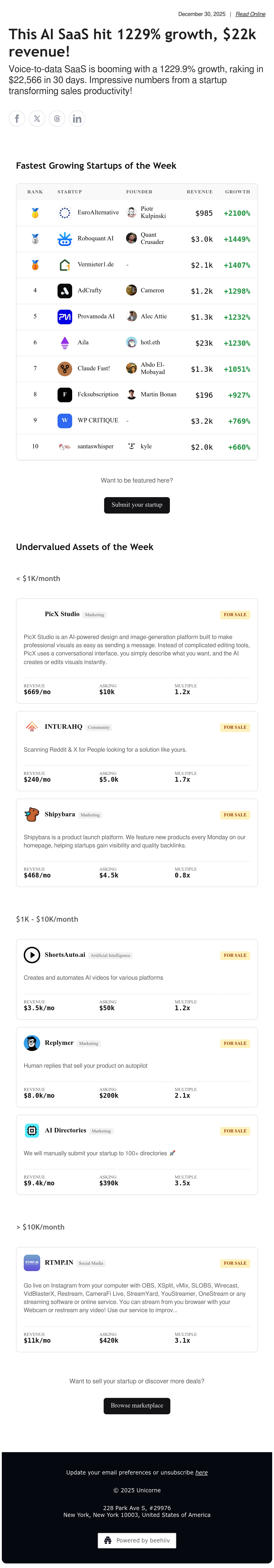Open the PicX Studio listing title
This screenshot has height=1568, width=274.
click(x=62, y=614)
